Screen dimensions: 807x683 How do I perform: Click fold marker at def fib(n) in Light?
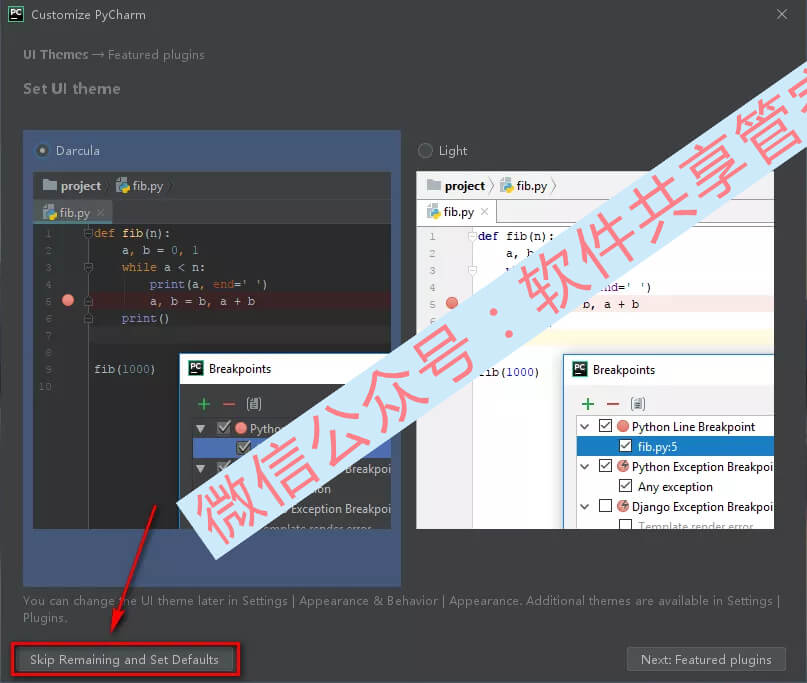(472, 236)
